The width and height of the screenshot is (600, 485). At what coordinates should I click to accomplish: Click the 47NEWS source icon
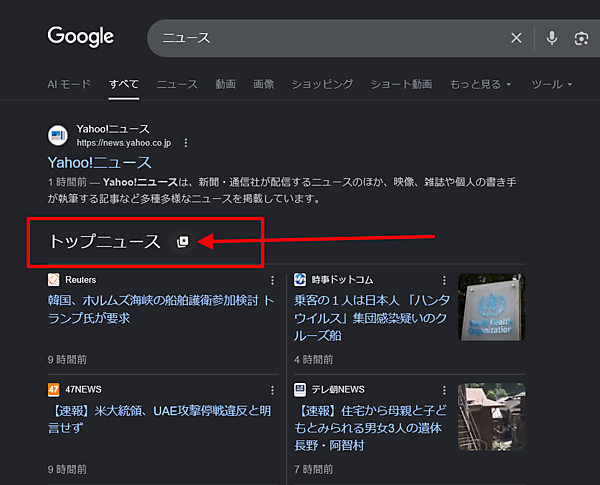tap(54, 390)
